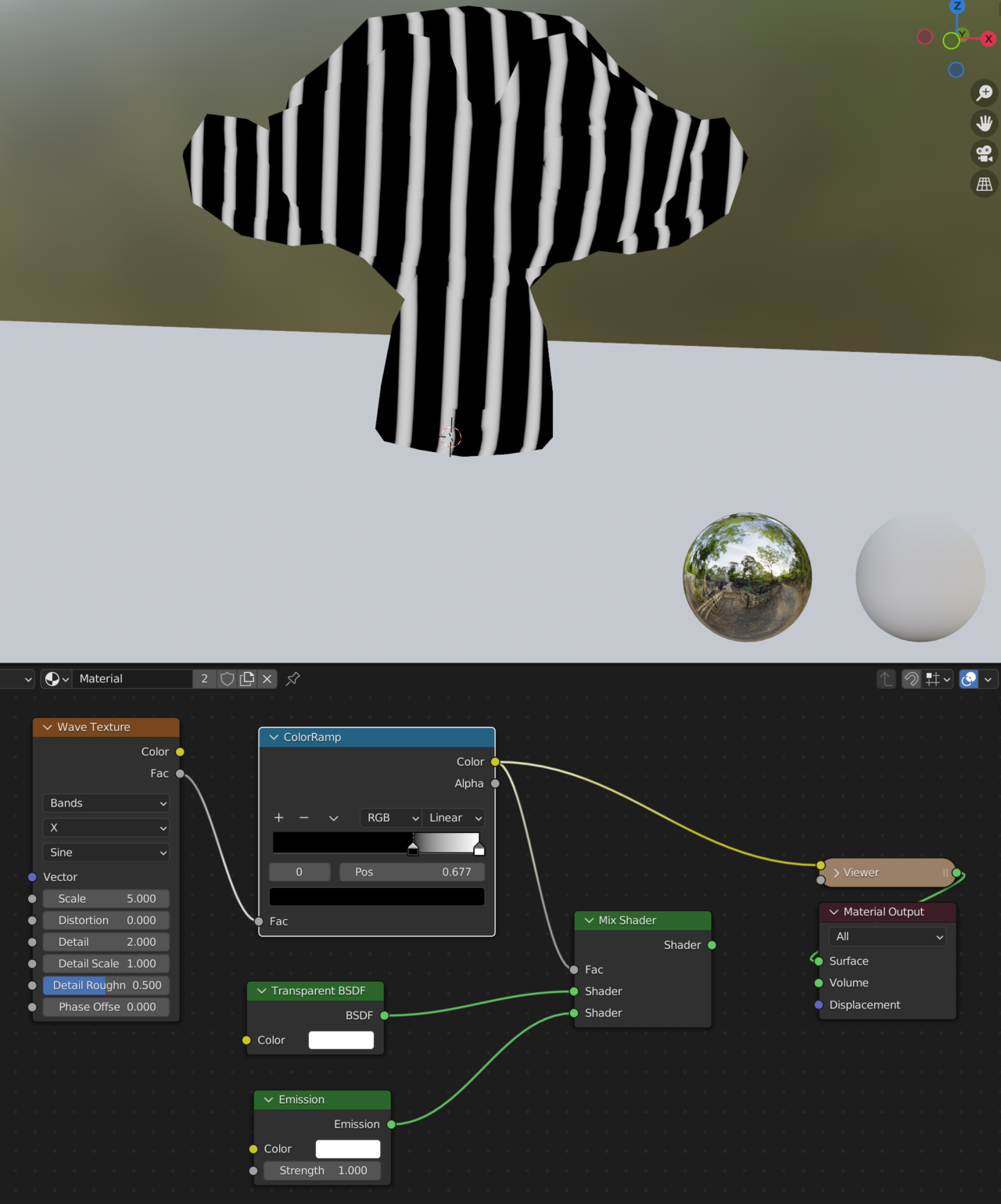This screenshot has width=1001, height=1204.
Task: Click the Transparent BSDF white color swatch
Action: (x=341, y=1040)
